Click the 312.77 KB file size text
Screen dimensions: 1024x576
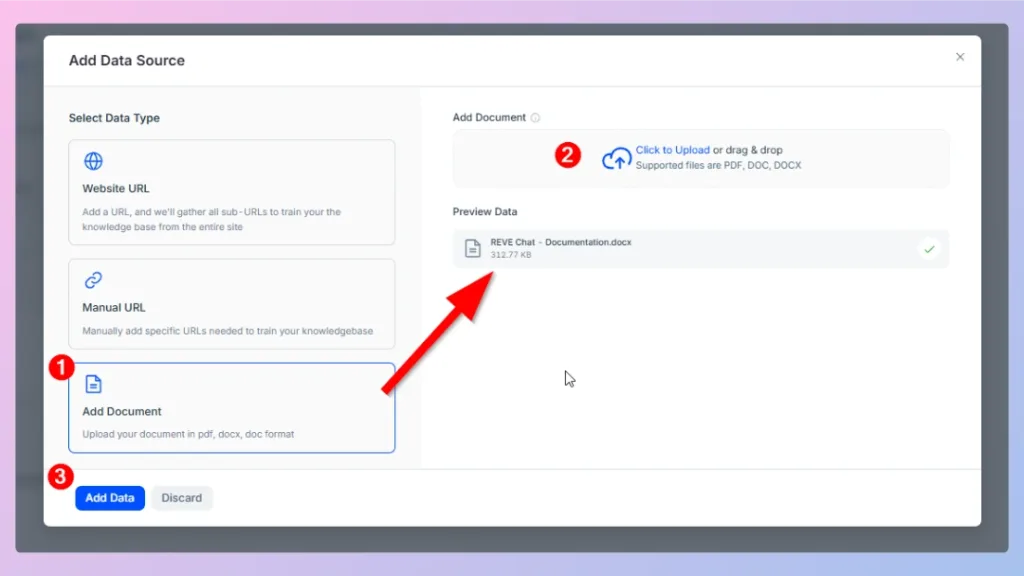511,255
